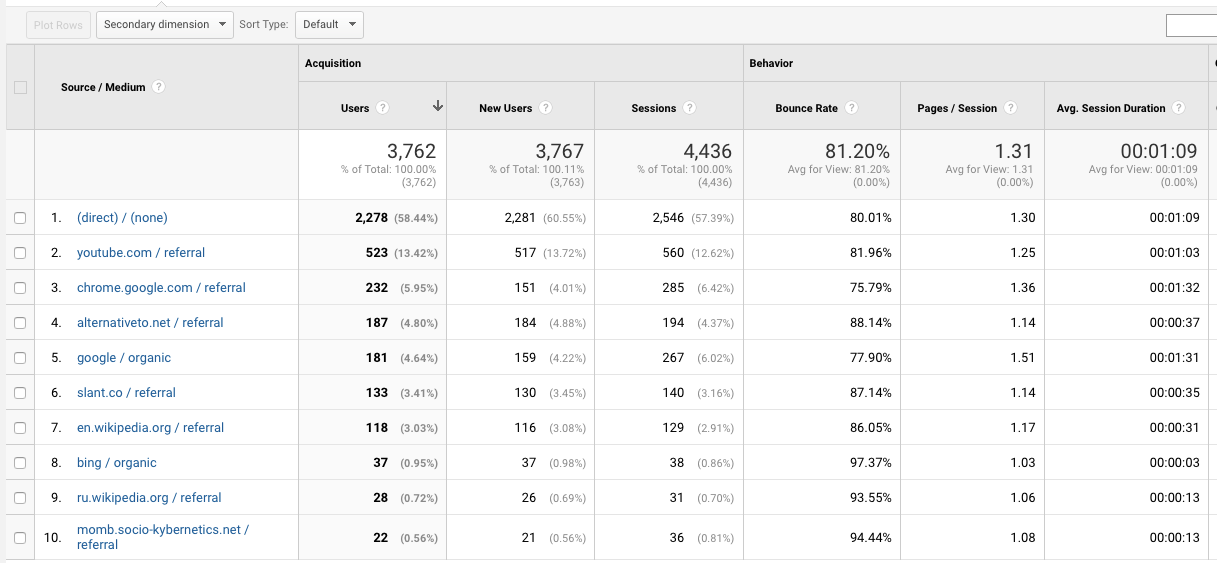This screenshot has height=563, width=1217.
Task: Check the box for youtube.com / referral row
Action: [x=20, y=253]
